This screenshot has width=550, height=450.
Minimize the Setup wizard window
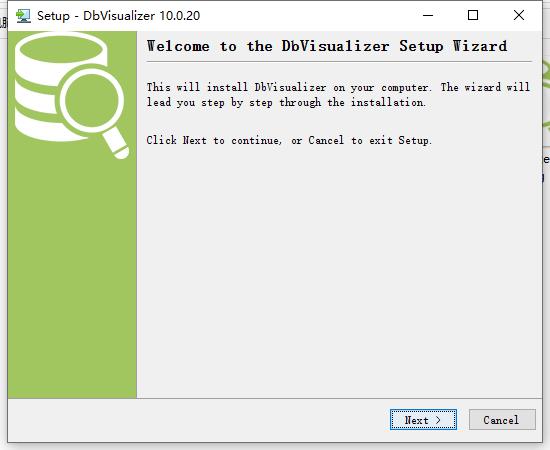coord(428,15)
